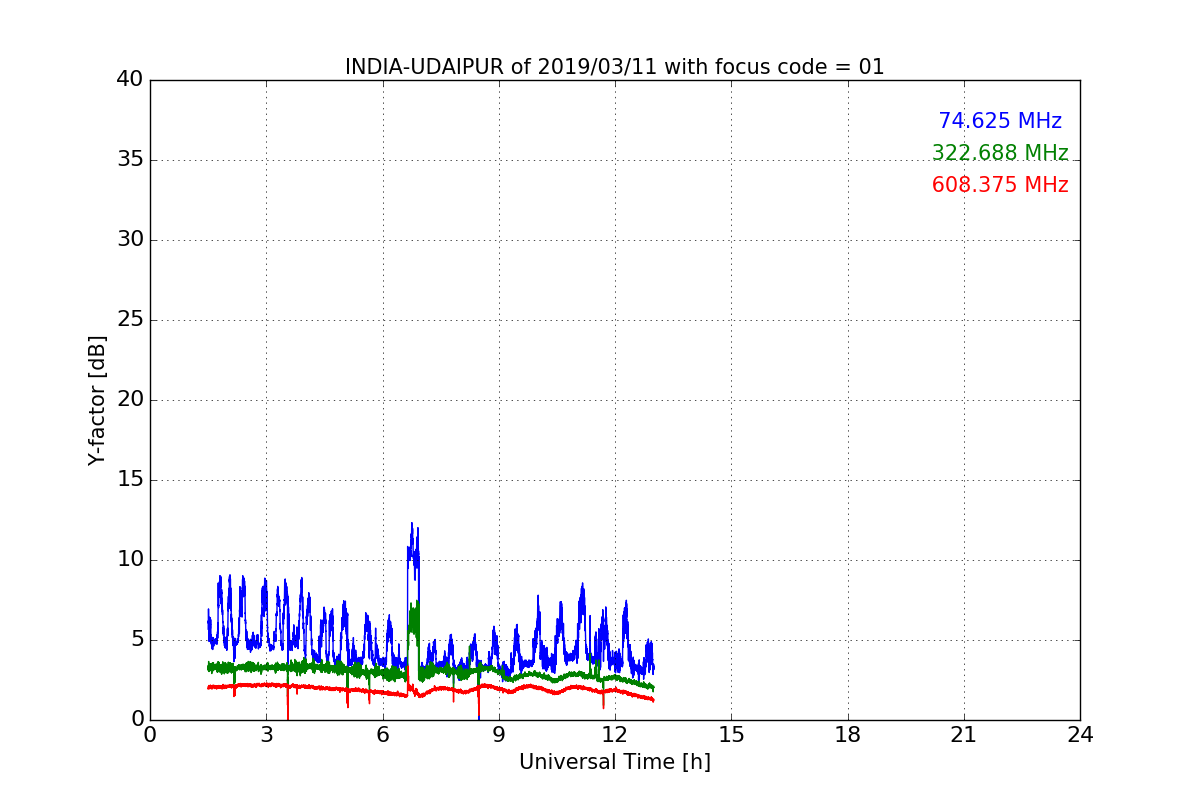The width and height of the screenshot is (1200, 800).
Task: Click the y-axis tick label 20
Action: [130, 400]
